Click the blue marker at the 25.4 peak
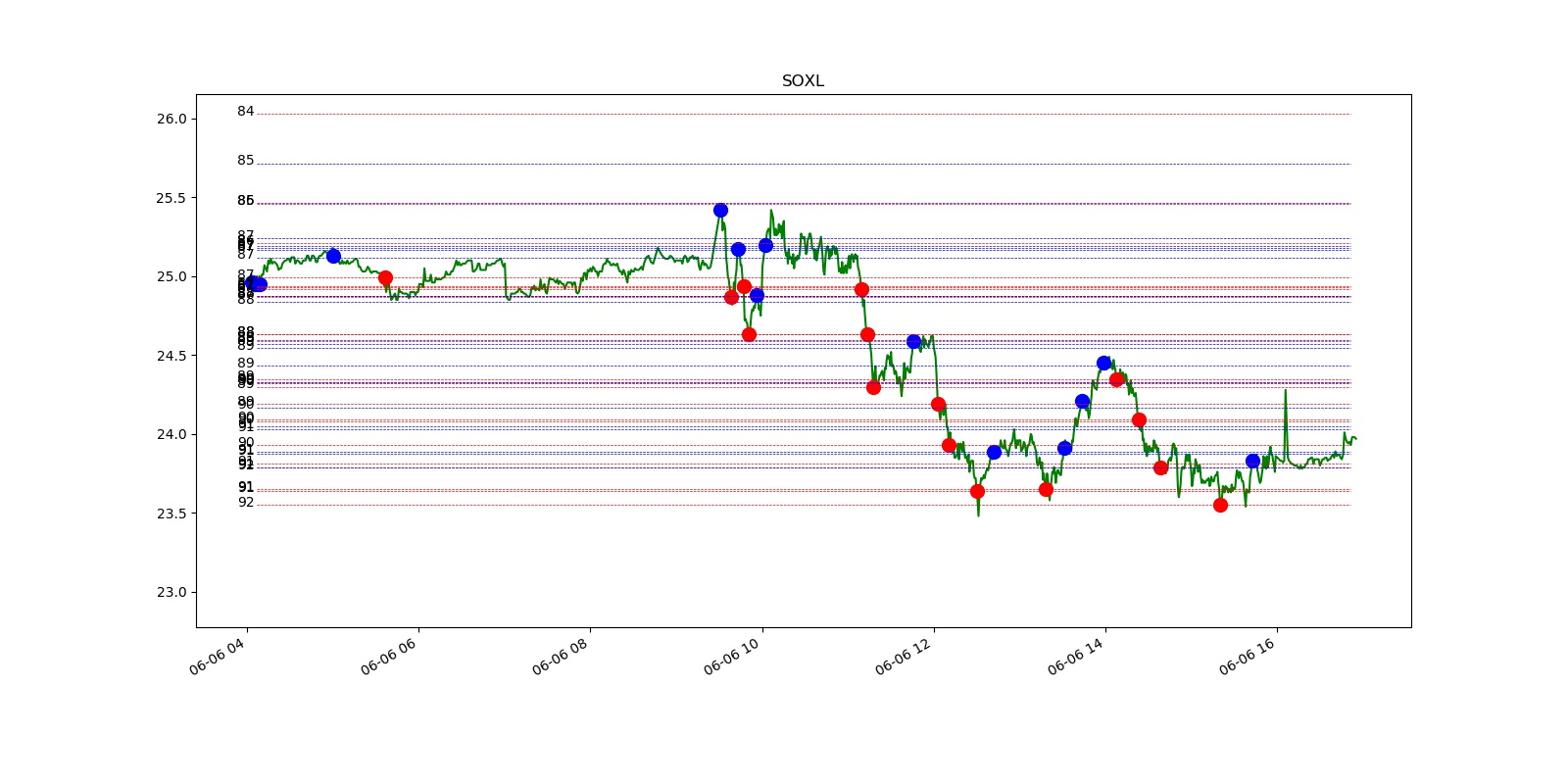Viewport: 1568px width, 784px height. coord(720,210)
